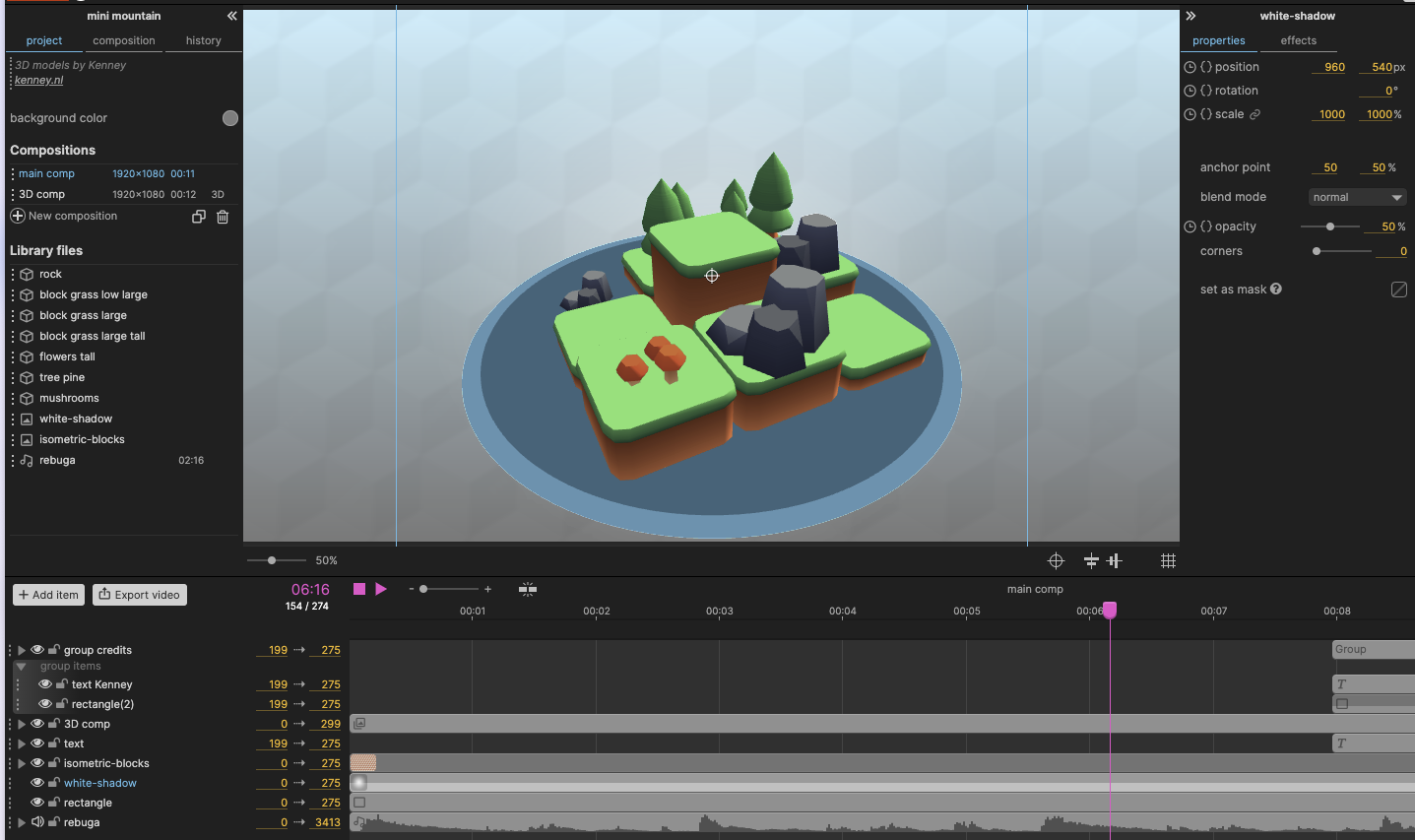This screenshot has width=1415, height=840.
Task: Open the blend mode dropdown
Action: point(1356,197)
